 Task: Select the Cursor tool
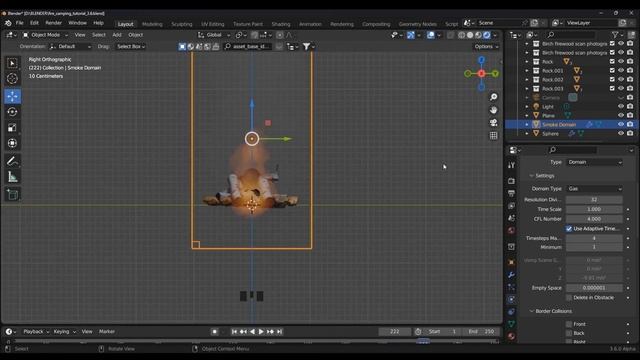tap(12, 78)
